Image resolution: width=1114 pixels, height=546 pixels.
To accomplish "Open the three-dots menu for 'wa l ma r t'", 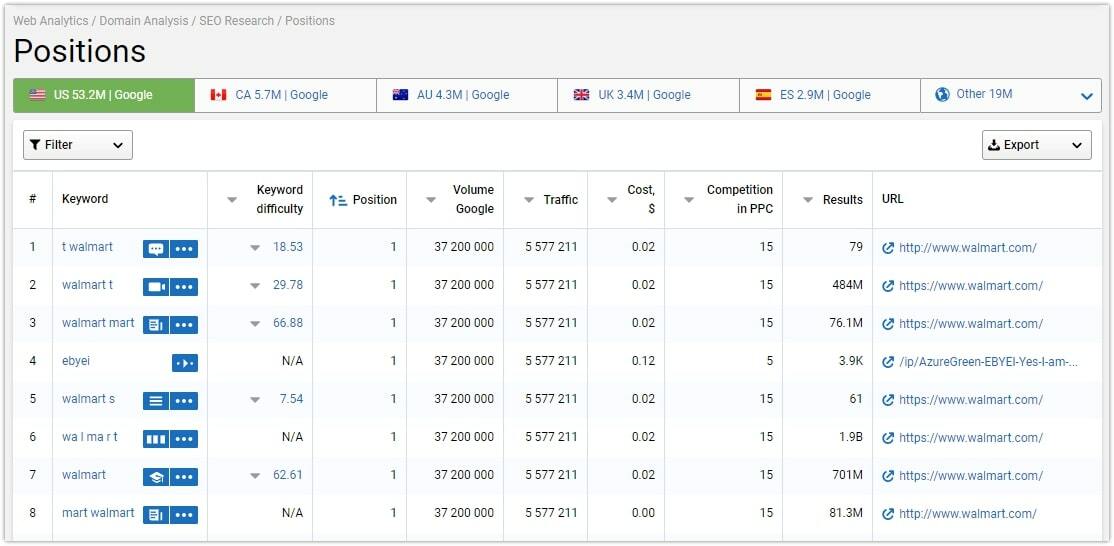I will (x=184, y=439).
